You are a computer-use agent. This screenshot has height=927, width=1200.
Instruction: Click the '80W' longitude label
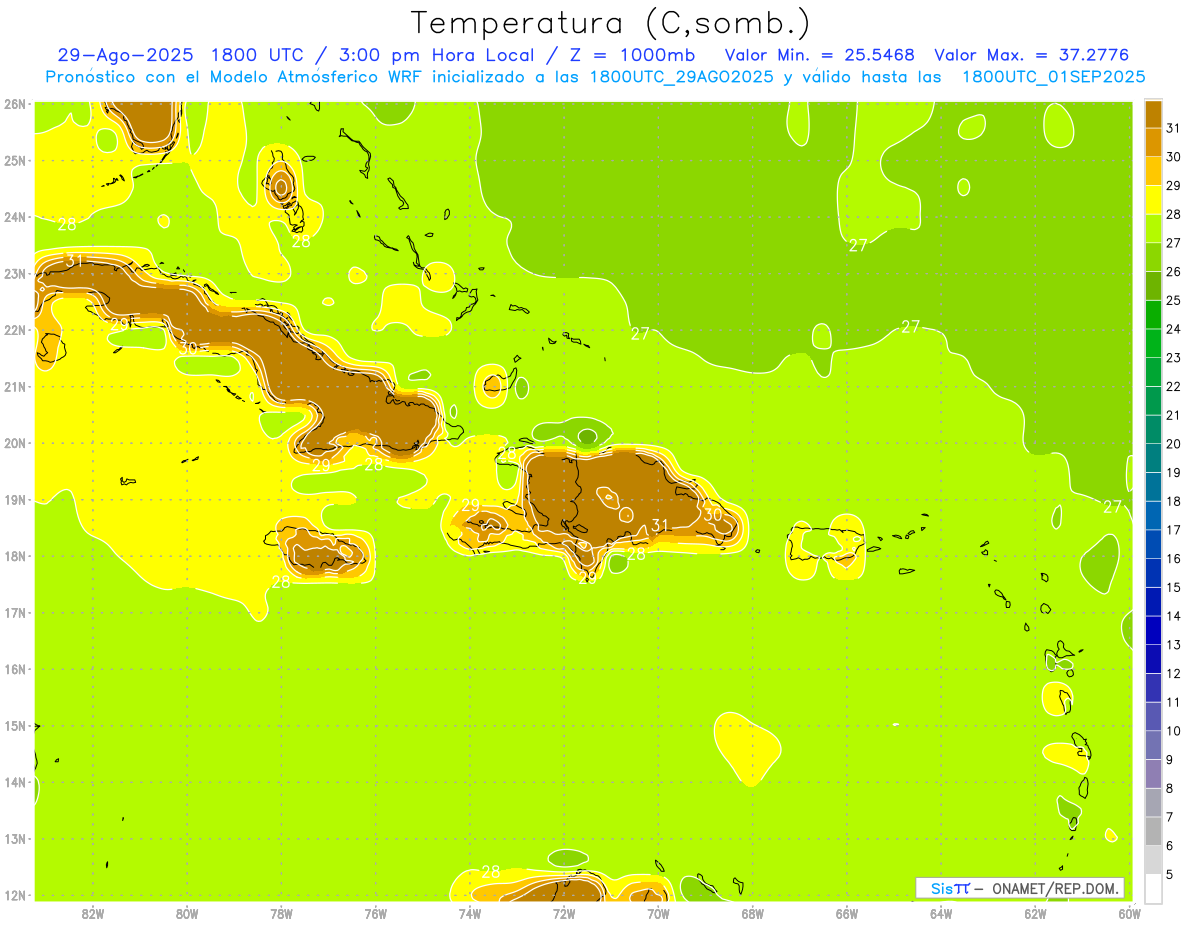tap(187, 913)
